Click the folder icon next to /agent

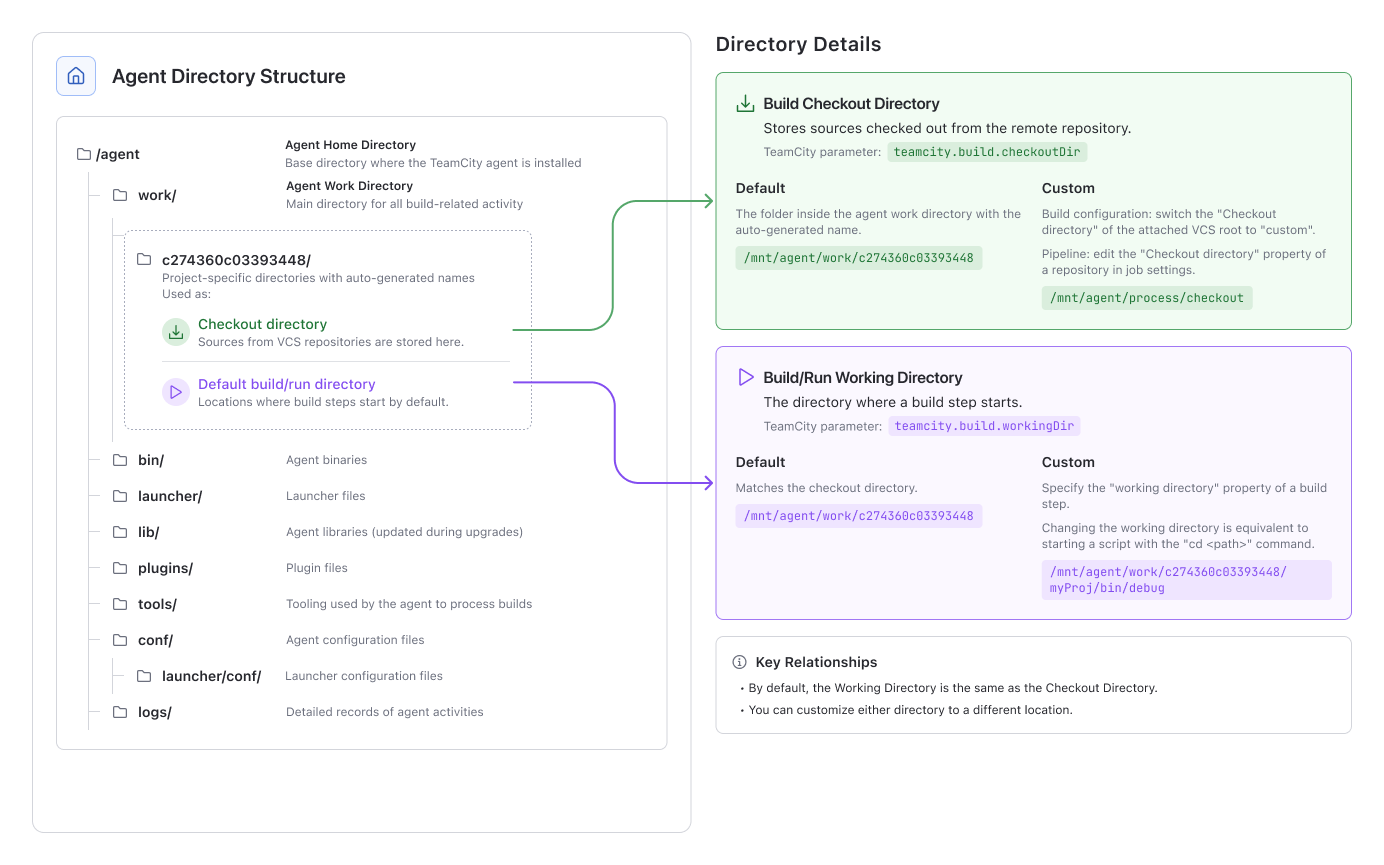pyautogui.click(x=84, y=154)
